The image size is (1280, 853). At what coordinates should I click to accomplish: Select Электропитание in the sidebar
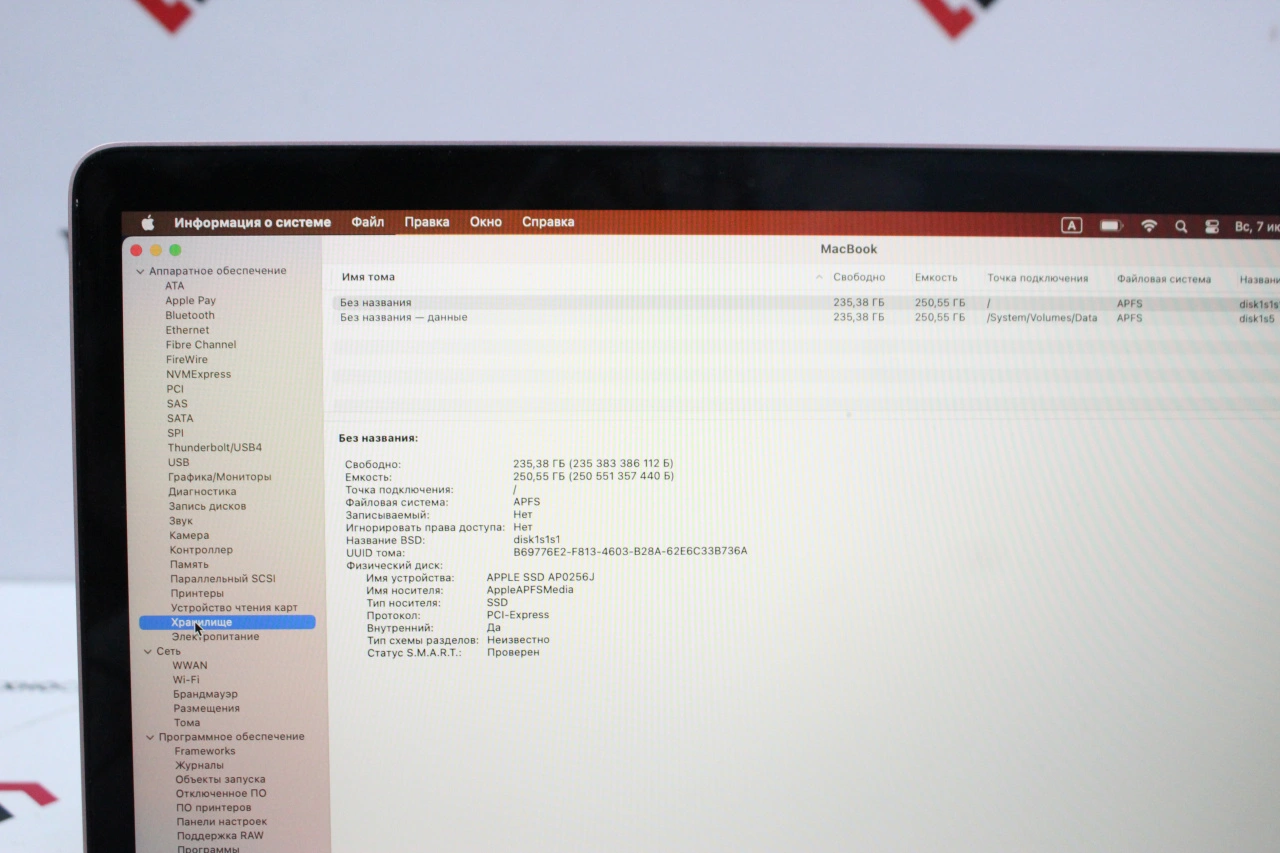click(215, 637)
